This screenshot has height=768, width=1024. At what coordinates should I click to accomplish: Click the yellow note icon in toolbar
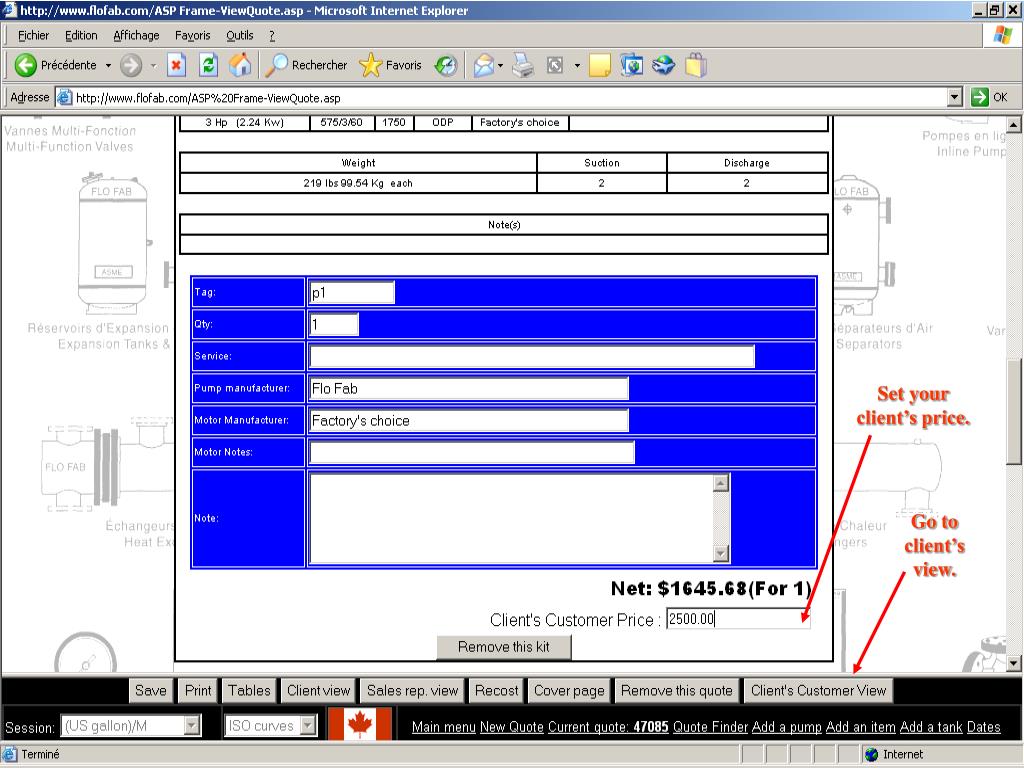(x=600, y=65)
